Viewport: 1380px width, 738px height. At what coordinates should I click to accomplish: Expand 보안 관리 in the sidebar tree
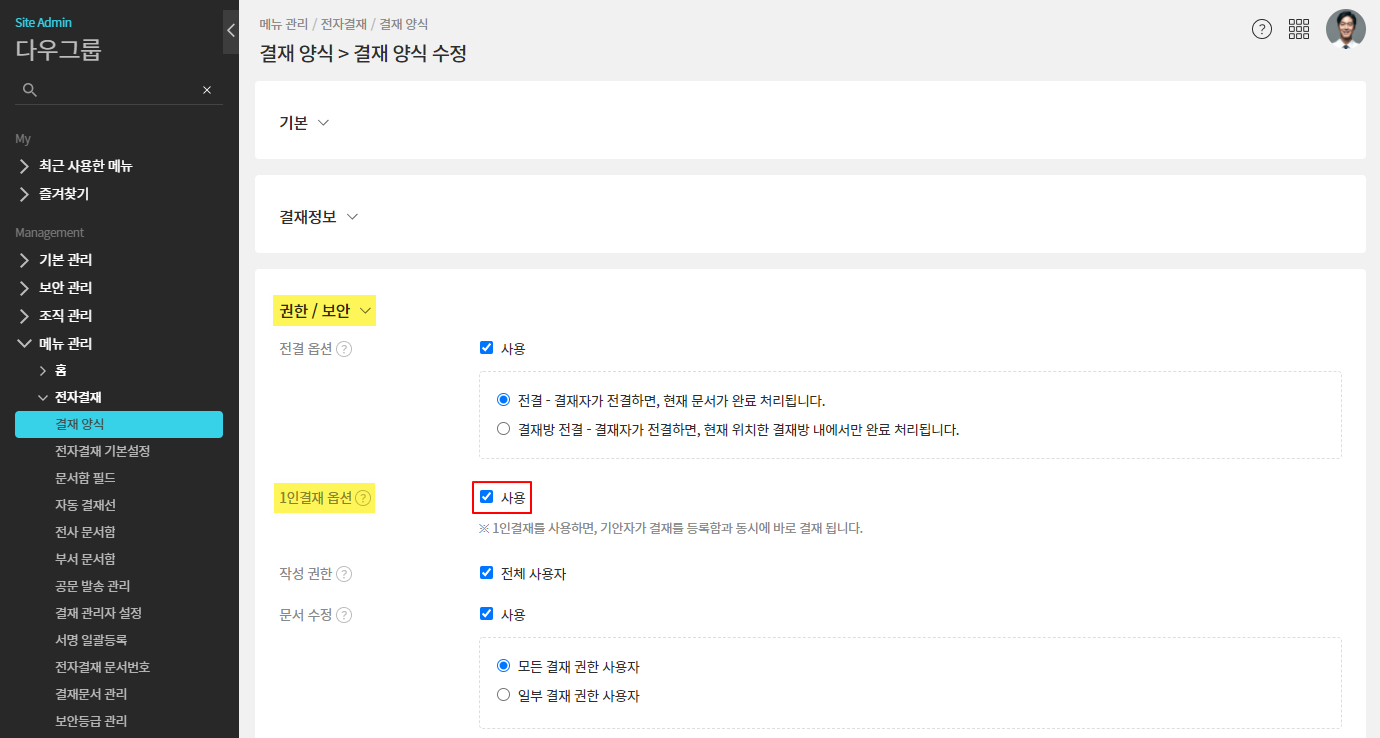[65, 288]
